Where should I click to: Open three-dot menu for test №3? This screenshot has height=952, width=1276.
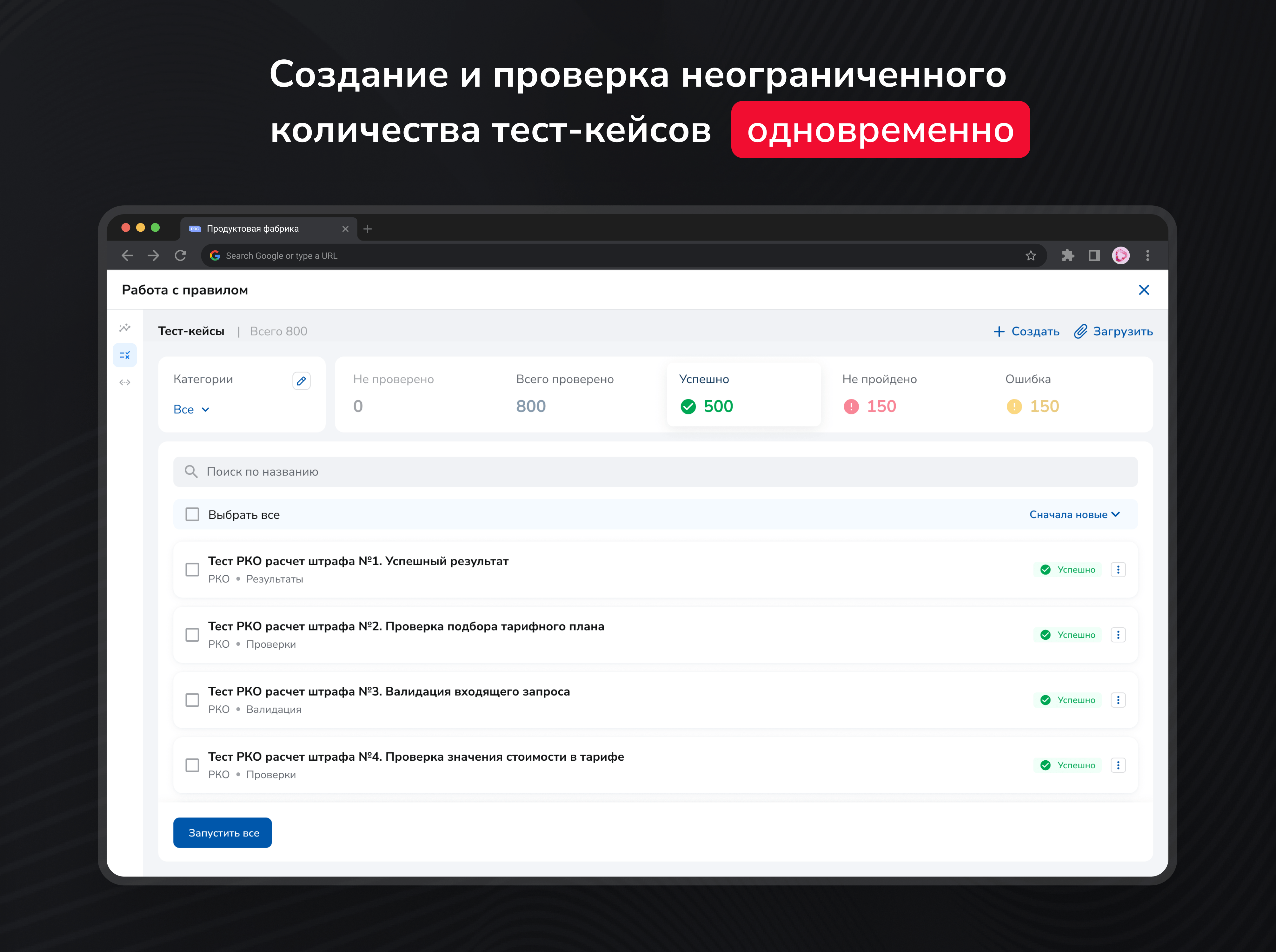point(1118,700)
